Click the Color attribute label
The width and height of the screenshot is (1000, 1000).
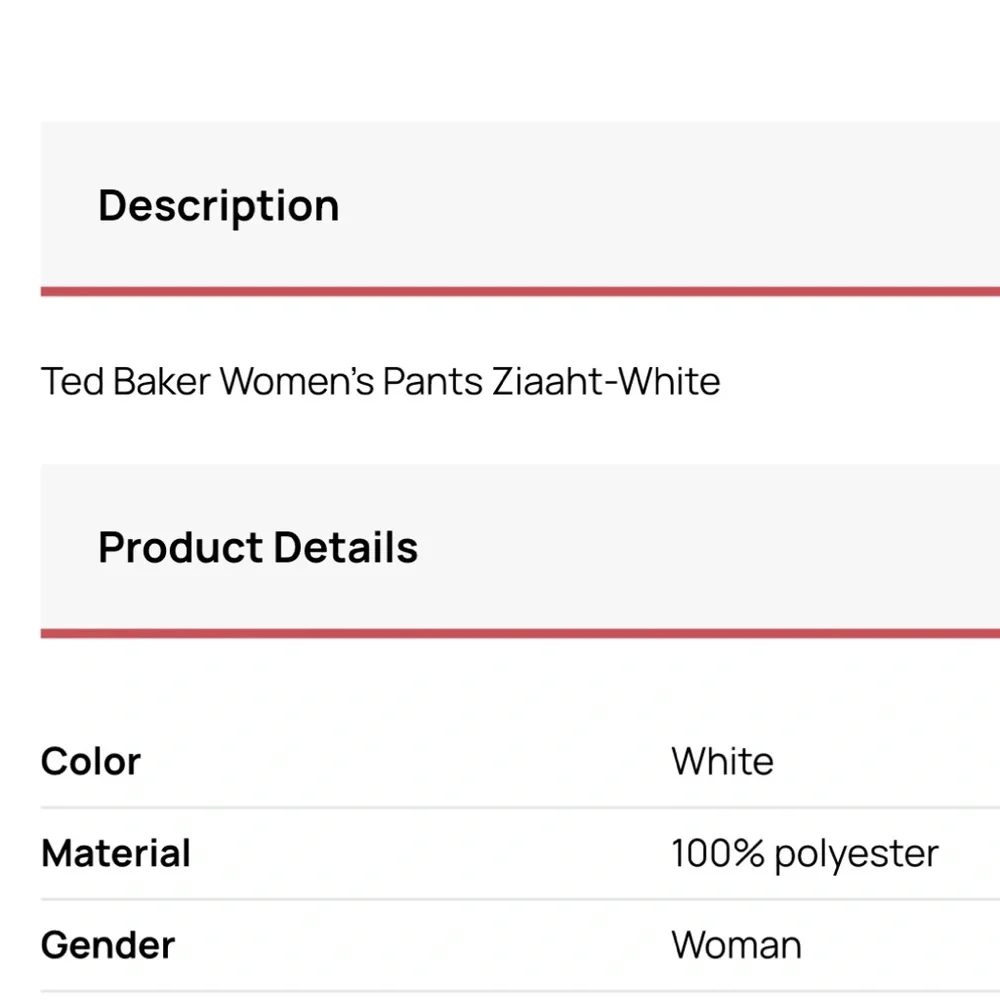91,761
